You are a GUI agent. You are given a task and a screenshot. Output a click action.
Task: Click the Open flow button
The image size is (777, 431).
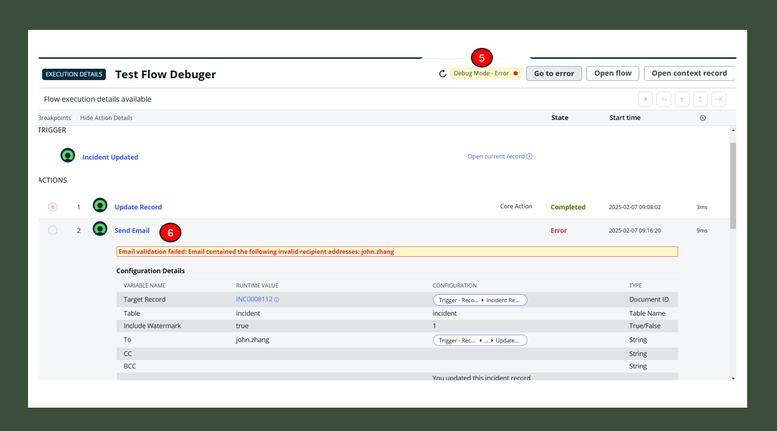[x=612, y=73]
